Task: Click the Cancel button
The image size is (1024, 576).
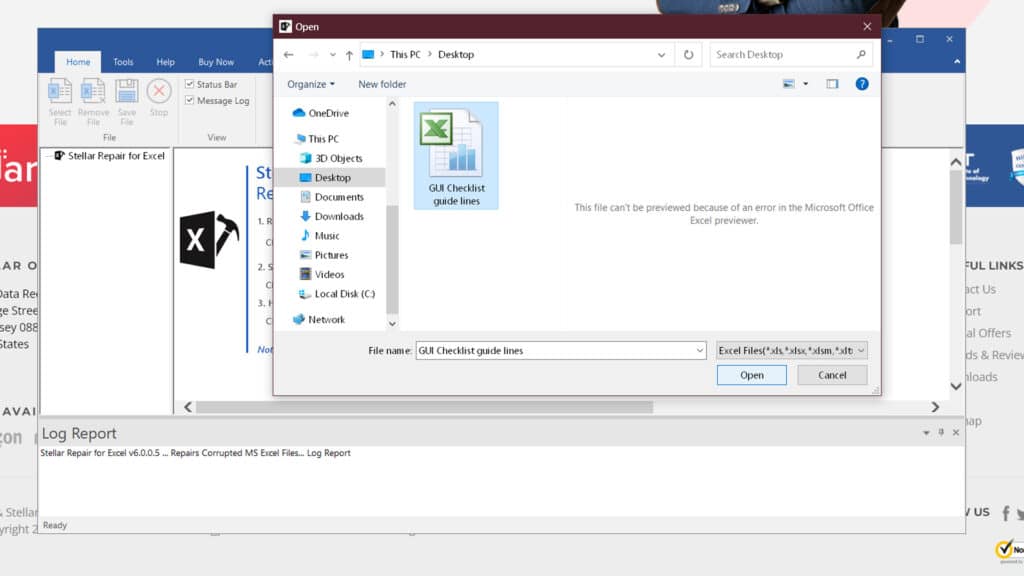Action: coord(832,375)
